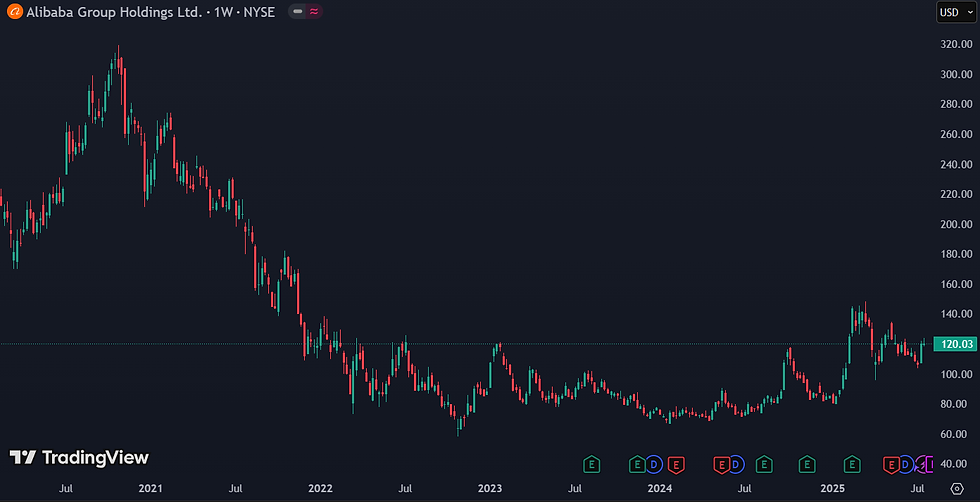980x502 pixels.
Task: Open the USD currency dropdown
Action: tap(956, 13)
